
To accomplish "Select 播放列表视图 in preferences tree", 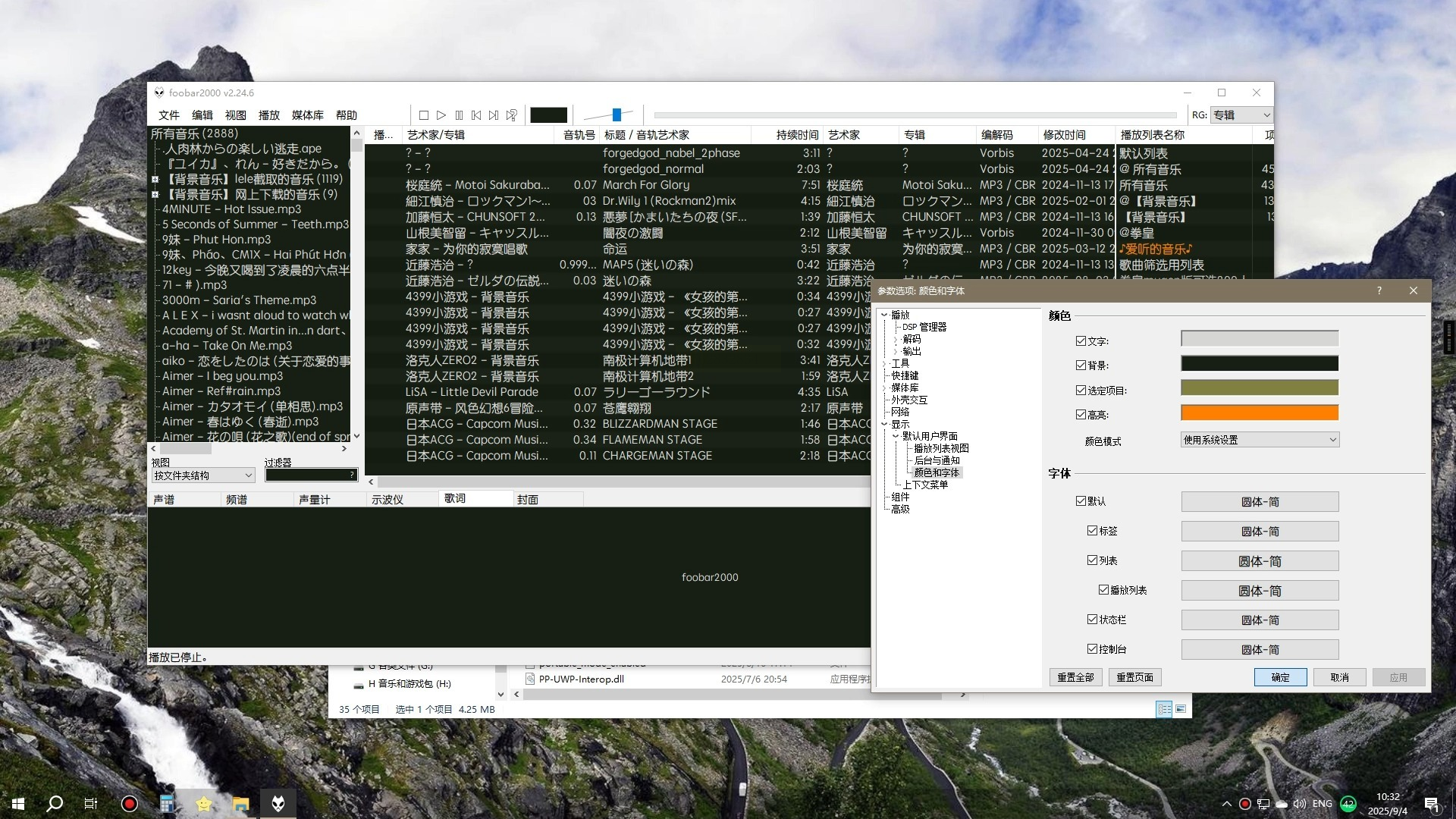I will coord(941,448).
